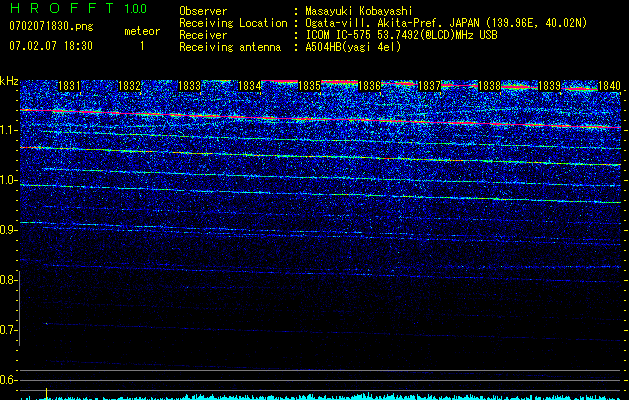Select the 1833 time marker
629x400 pixels.
point(190,87)
